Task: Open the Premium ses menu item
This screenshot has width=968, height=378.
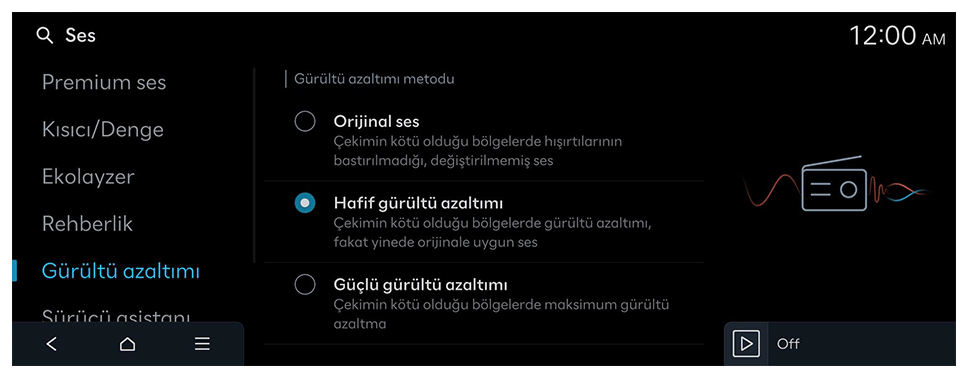Action: (x=104, y=82)
